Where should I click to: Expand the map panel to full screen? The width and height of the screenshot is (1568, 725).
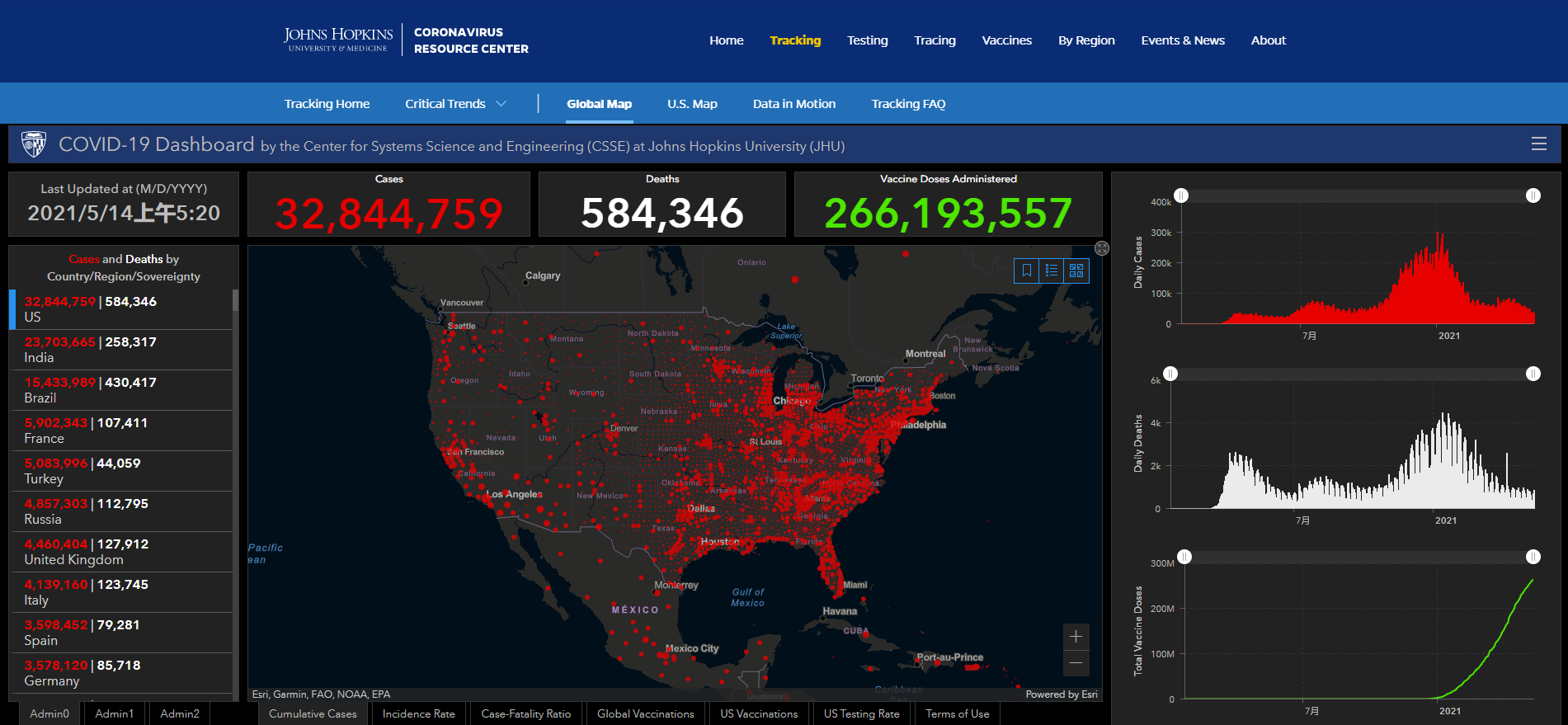click(1102, 248)
